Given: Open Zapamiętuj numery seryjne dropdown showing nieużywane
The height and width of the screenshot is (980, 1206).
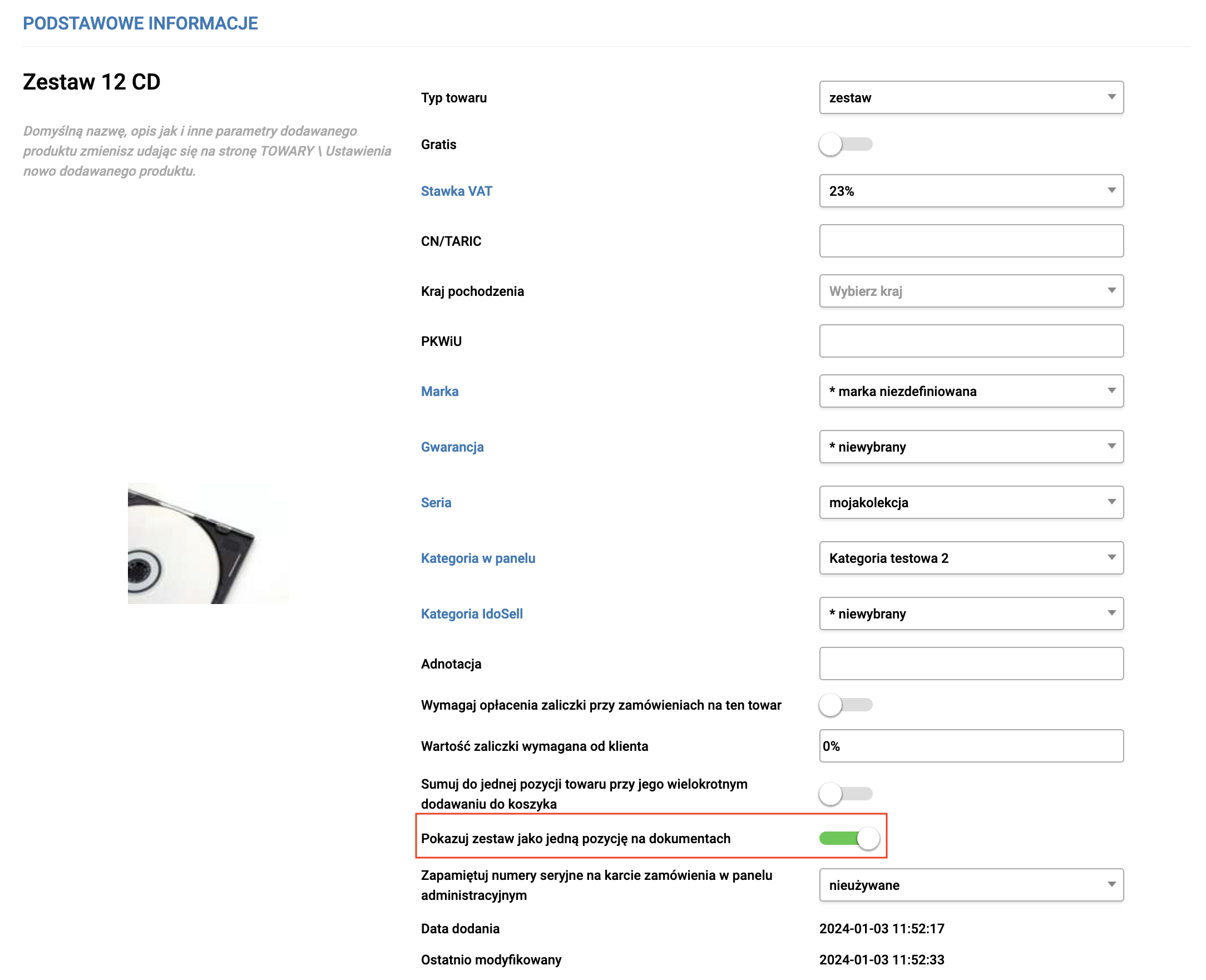Looking at the screenshot, I should click(x=971, y=885).
